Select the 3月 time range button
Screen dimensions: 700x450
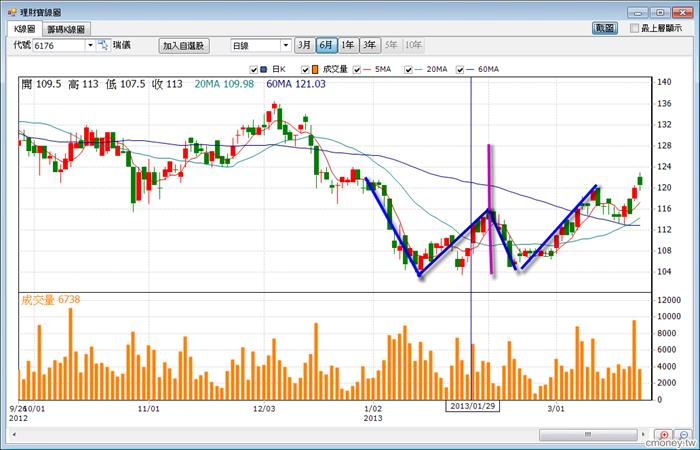(x=304, y=46)
